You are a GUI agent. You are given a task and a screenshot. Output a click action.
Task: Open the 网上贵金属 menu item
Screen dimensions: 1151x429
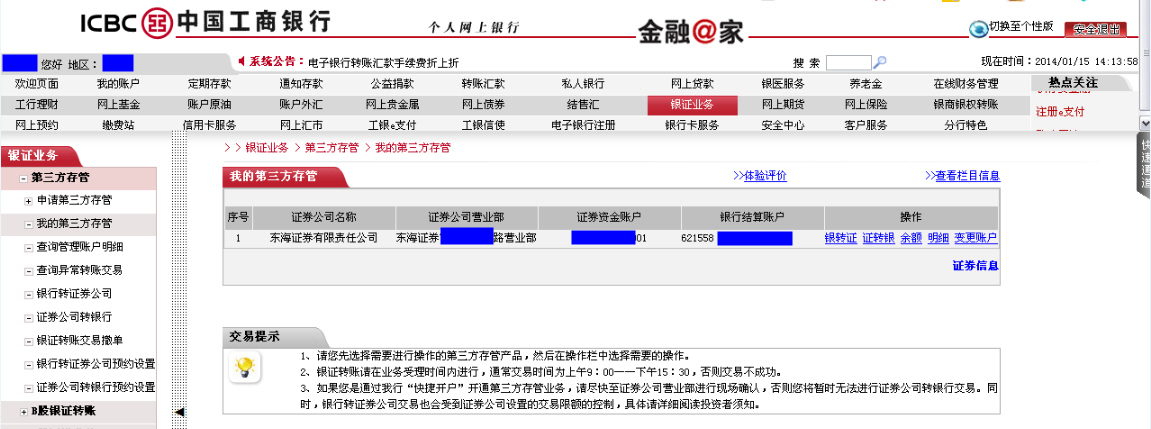[x=392, y=104]
